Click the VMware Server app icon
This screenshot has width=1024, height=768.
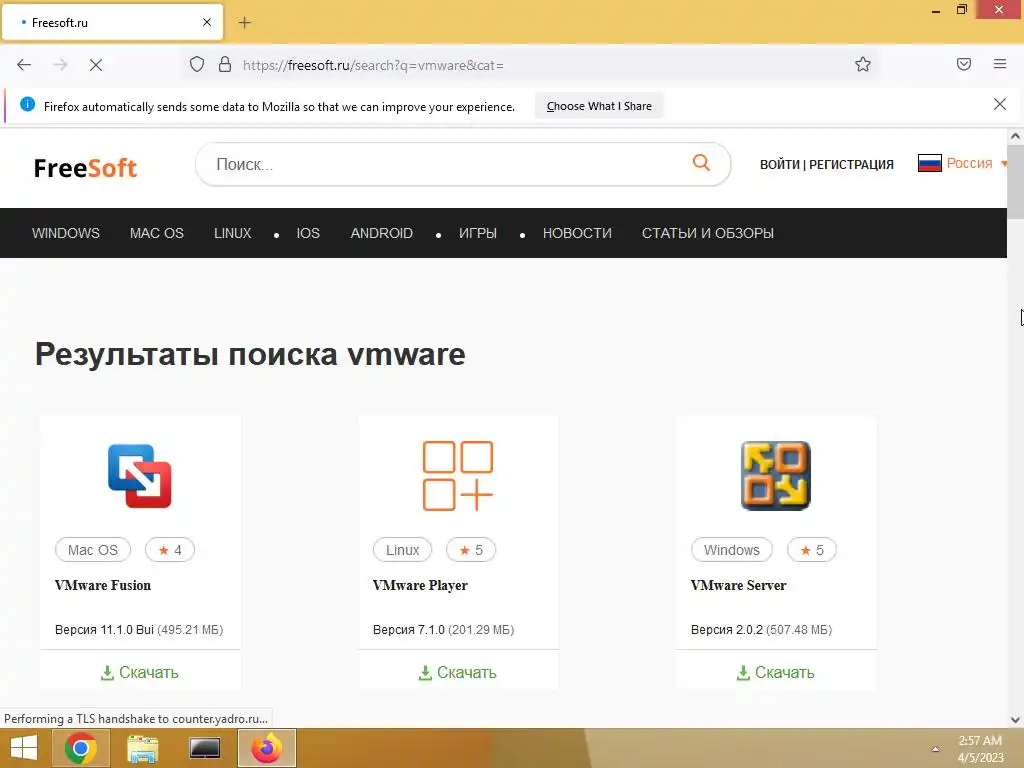coord(776,476)
